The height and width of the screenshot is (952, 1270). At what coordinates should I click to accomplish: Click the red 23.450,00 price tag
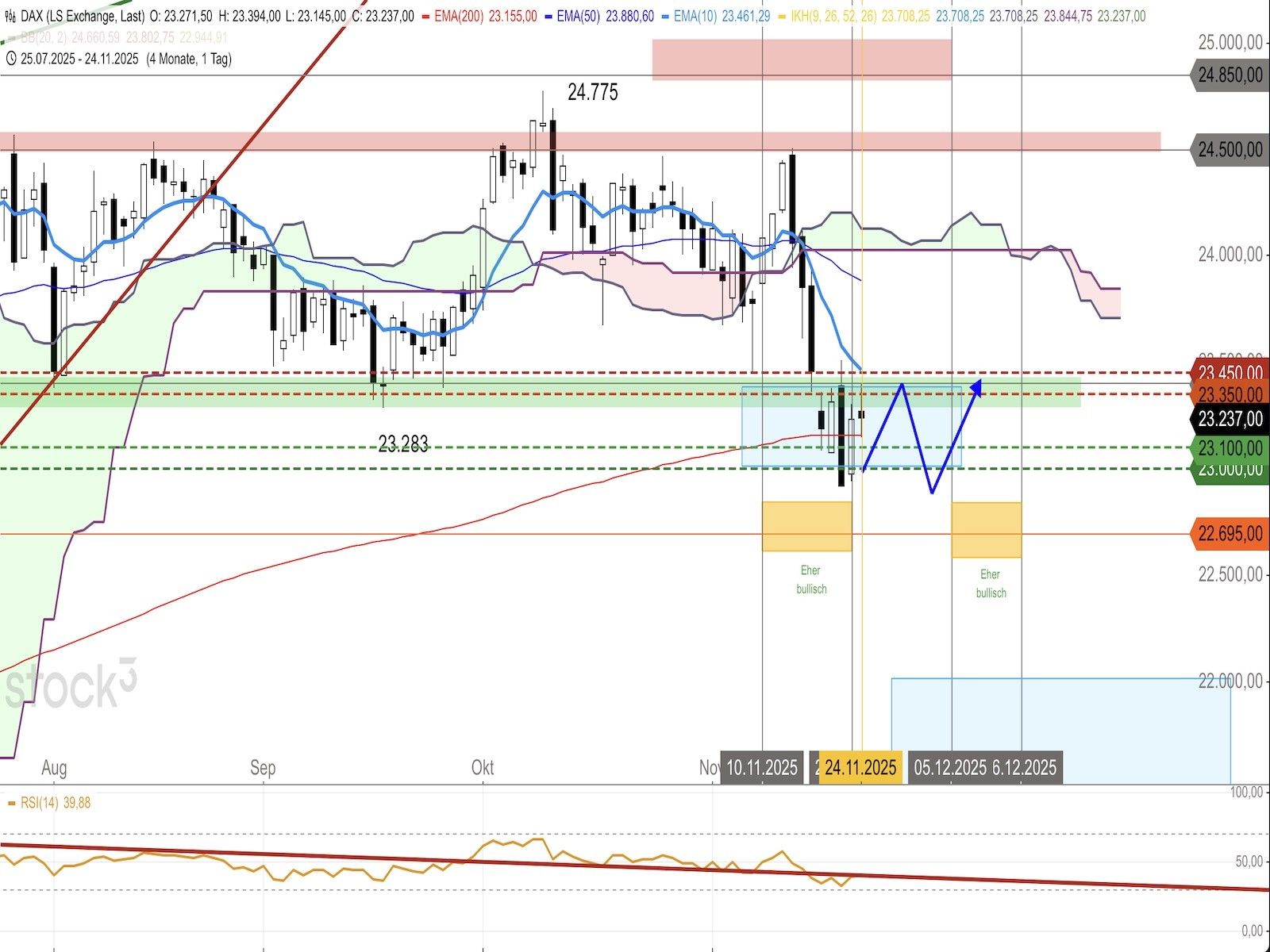coord(1229,373)
